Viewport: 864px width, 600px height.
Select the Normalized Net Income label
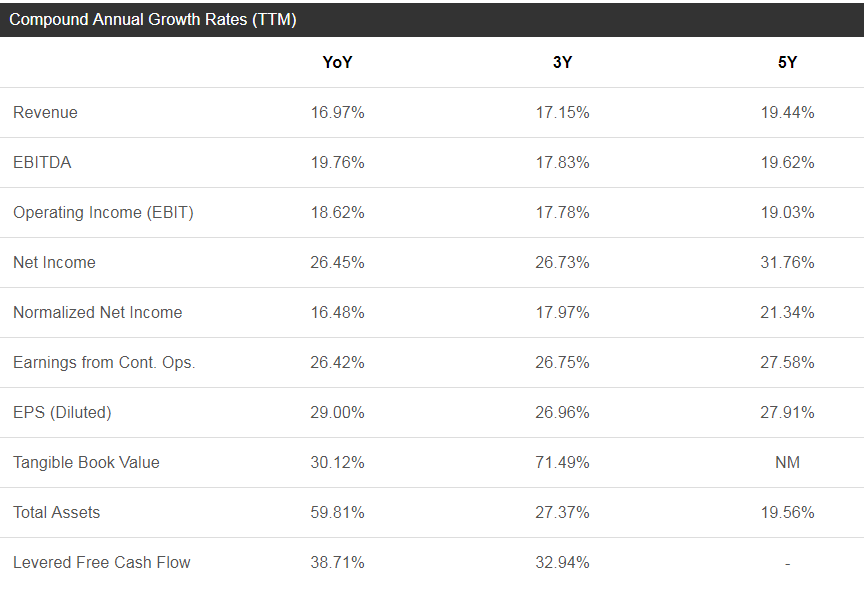click(x=97, y=312)
